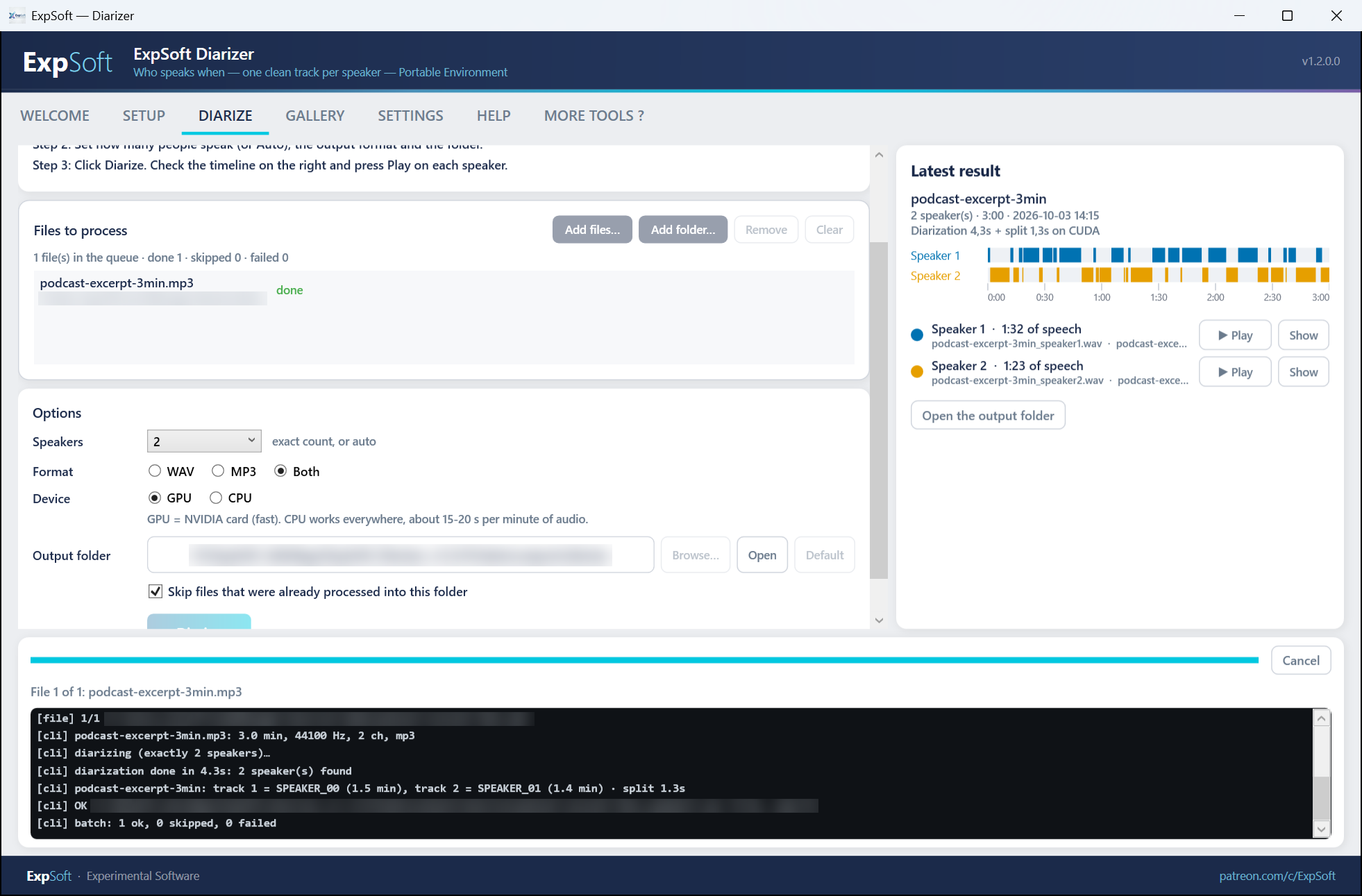The width and height of the screenshot is (1362, 896).
Task: Click the blue Speaker 1 color dot
Action: tap(917, 335)
